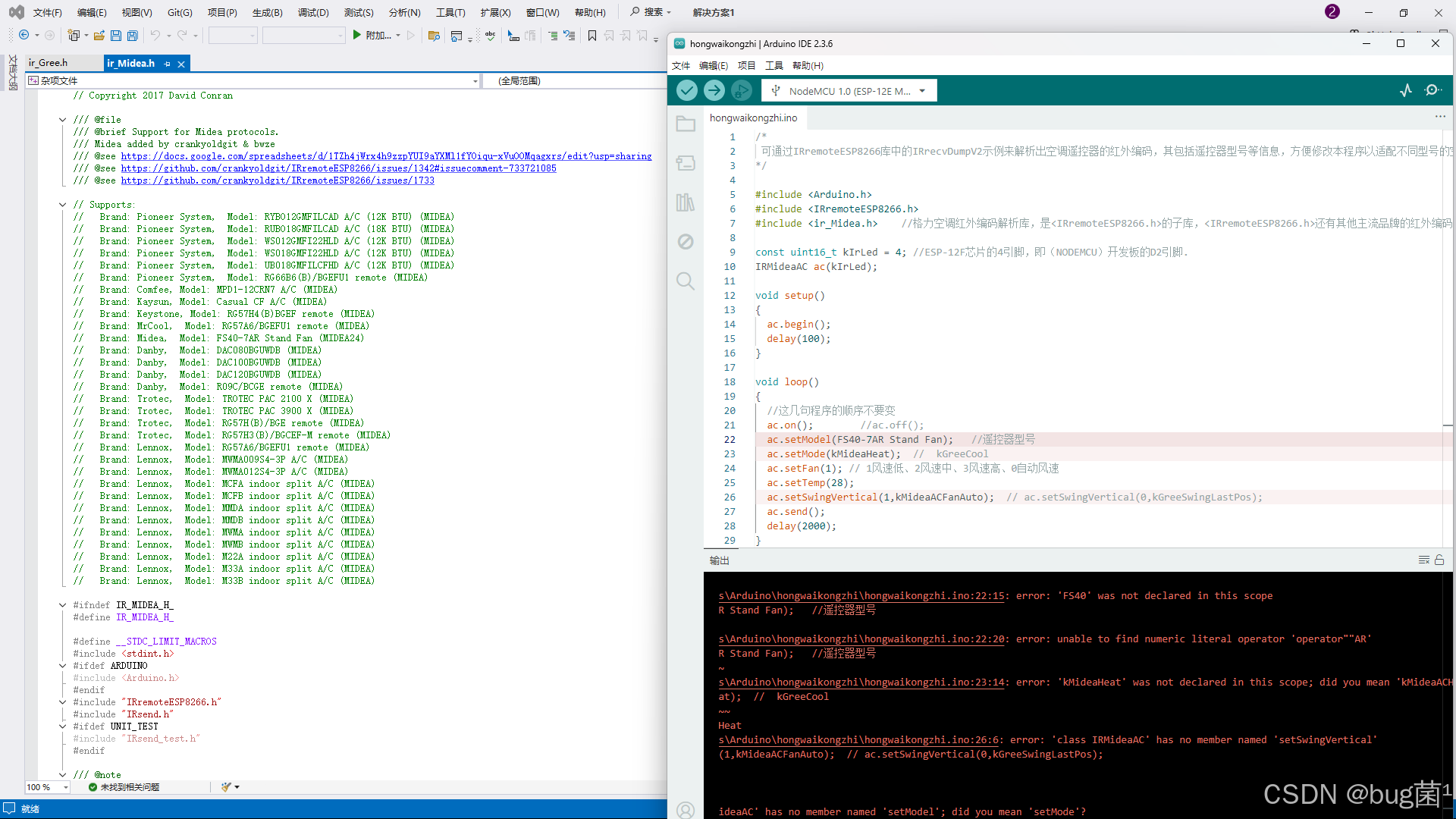Viewport: 1456px width, 819px height.
Task: Open the issues/1733 GitHub link
Action: pyautogui.click(x=278, y=180)
